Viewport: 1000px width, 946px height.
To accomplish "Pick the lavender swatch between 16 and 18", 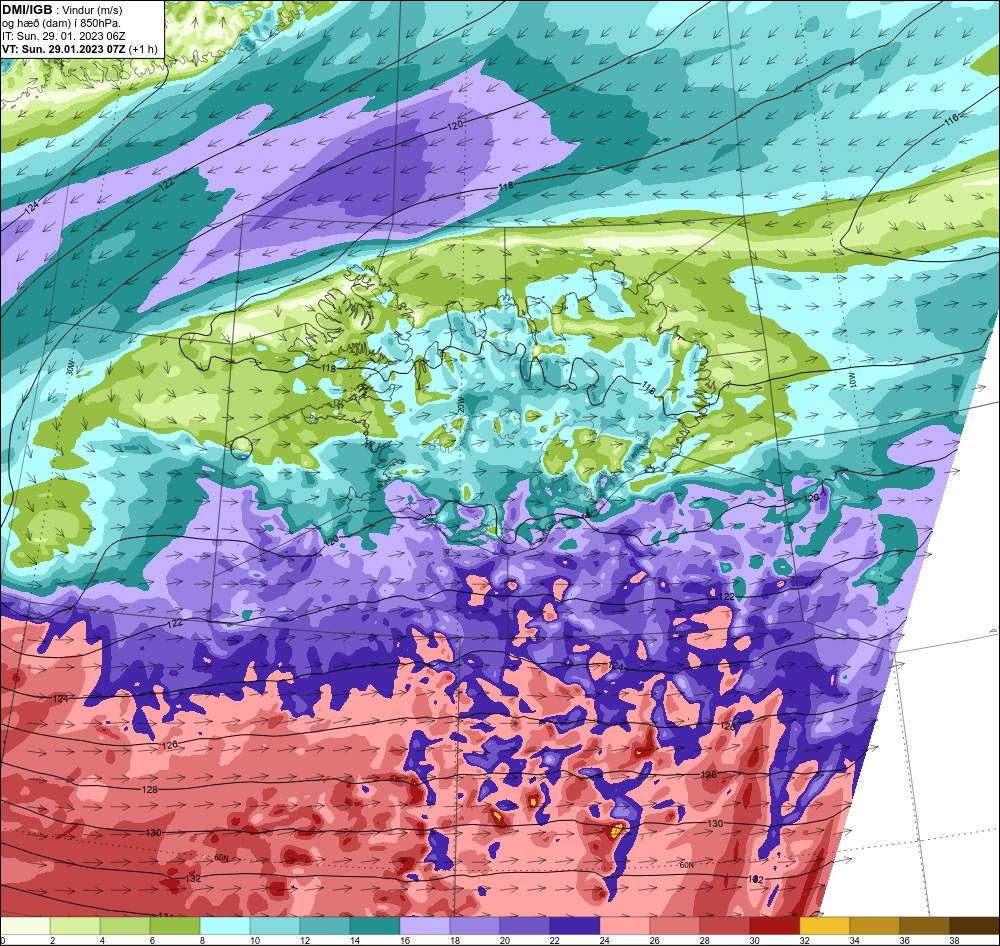I will click(425, 926).
